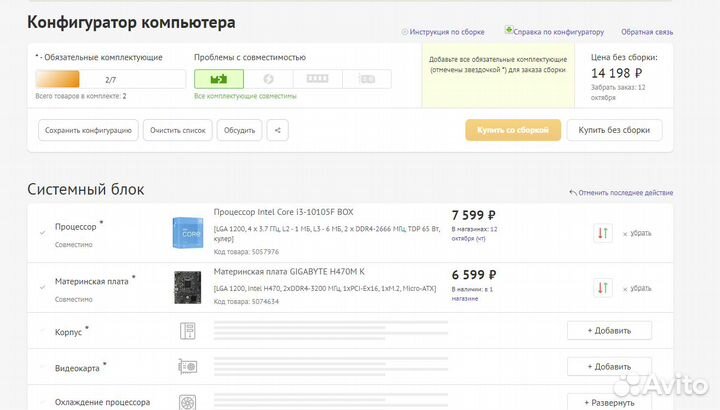Click the 7 599 ₽ processor price
This screenshot has height=410, width=720.
click(x=473, y=215)
